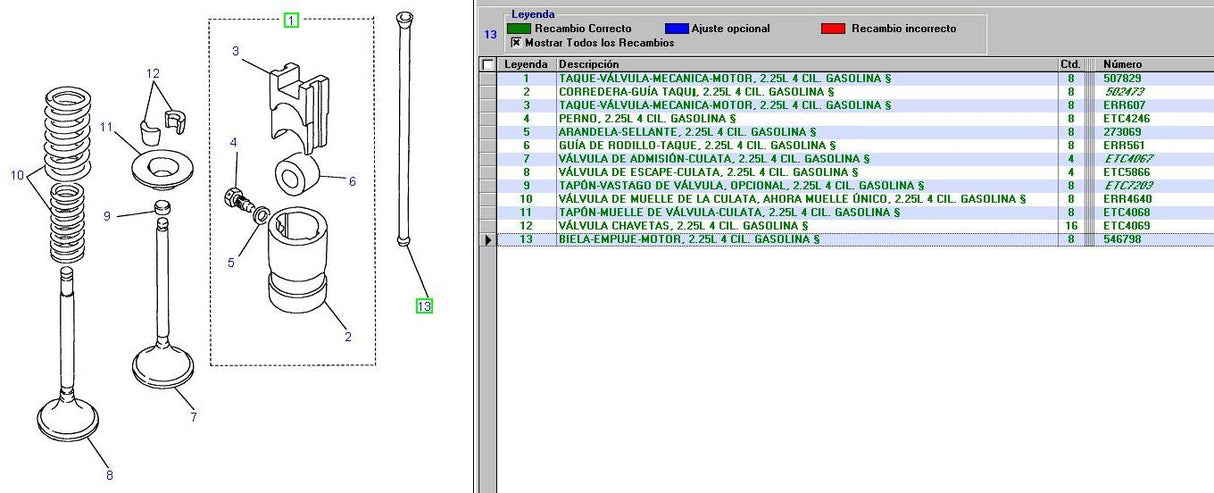
Task: Click the Ctd. column header
Action: tap(1070, 64)
